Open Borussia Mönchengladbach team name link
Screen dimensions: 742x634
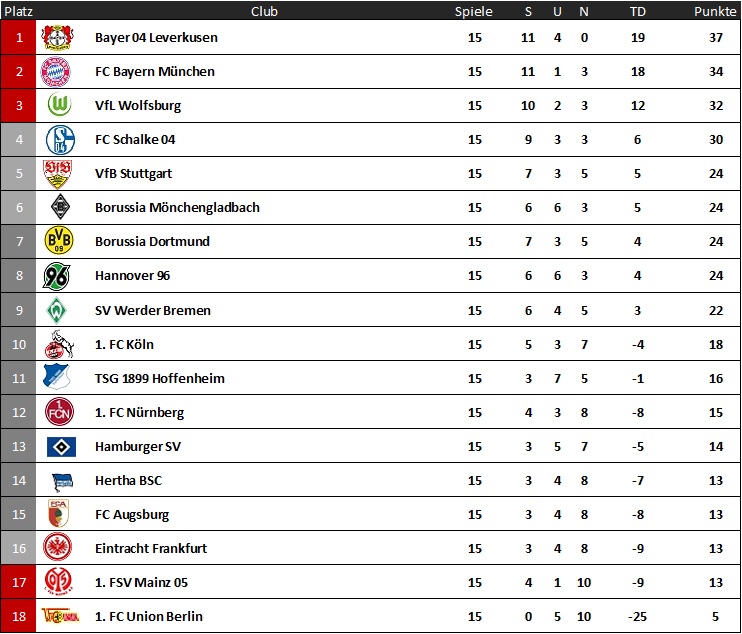(177, 207)
